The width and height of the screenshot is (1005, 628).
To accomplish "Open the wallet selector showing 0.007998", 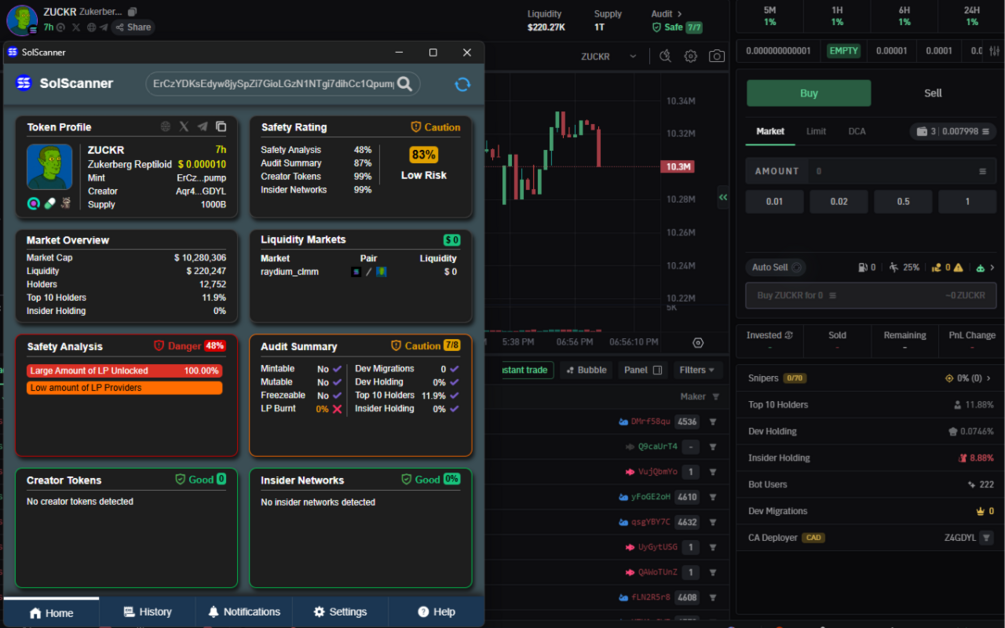I will pyautogui.click(x=952, y=131).
